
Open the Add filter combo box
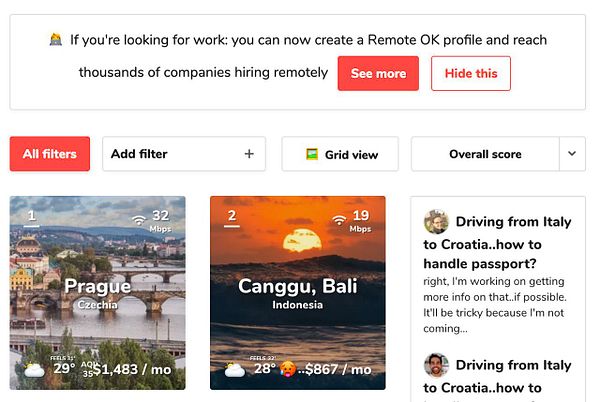[184, 154]
